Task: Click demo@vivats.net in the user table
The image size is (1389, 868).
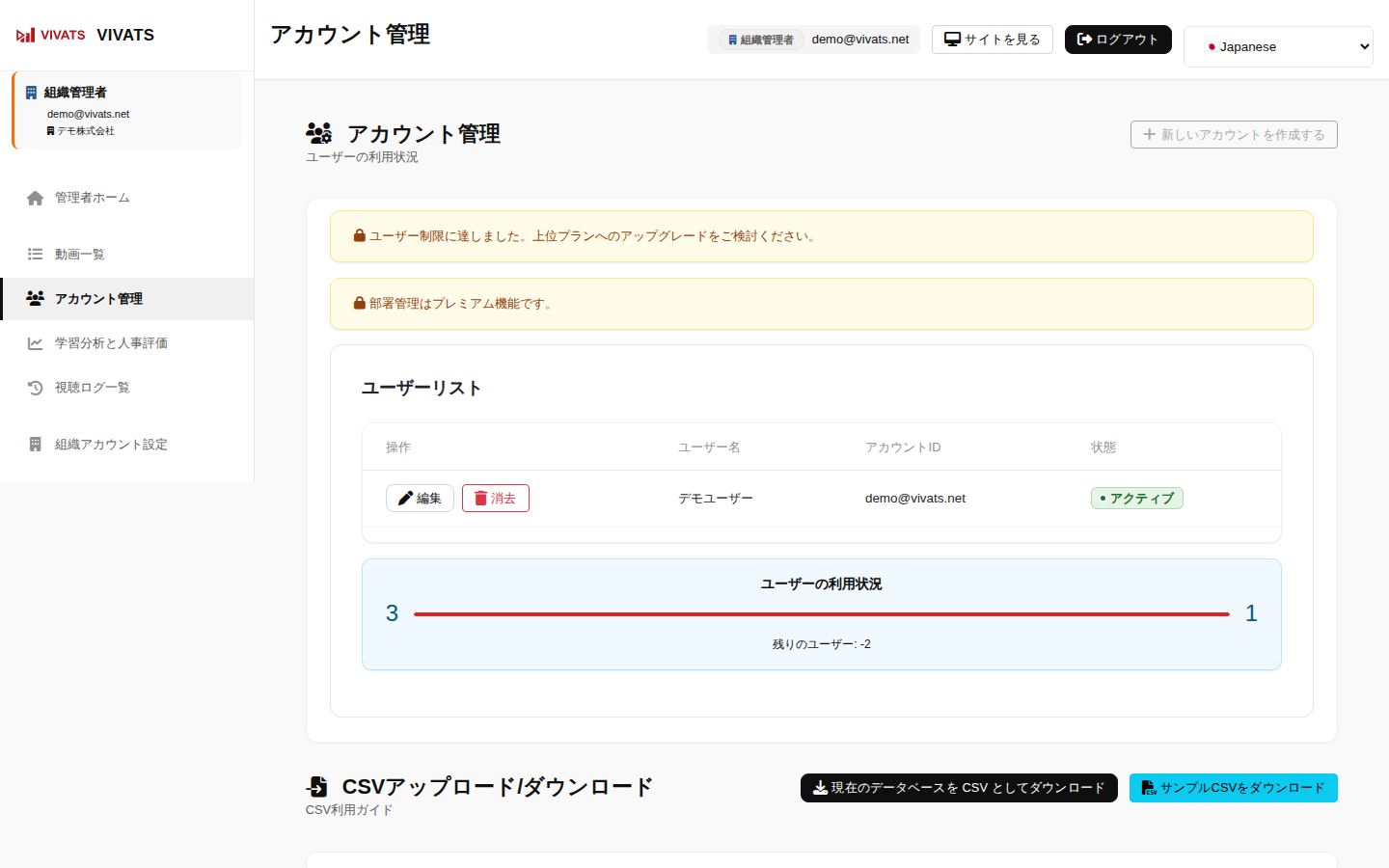Action: pyautogui.click(x=915, y=499)
